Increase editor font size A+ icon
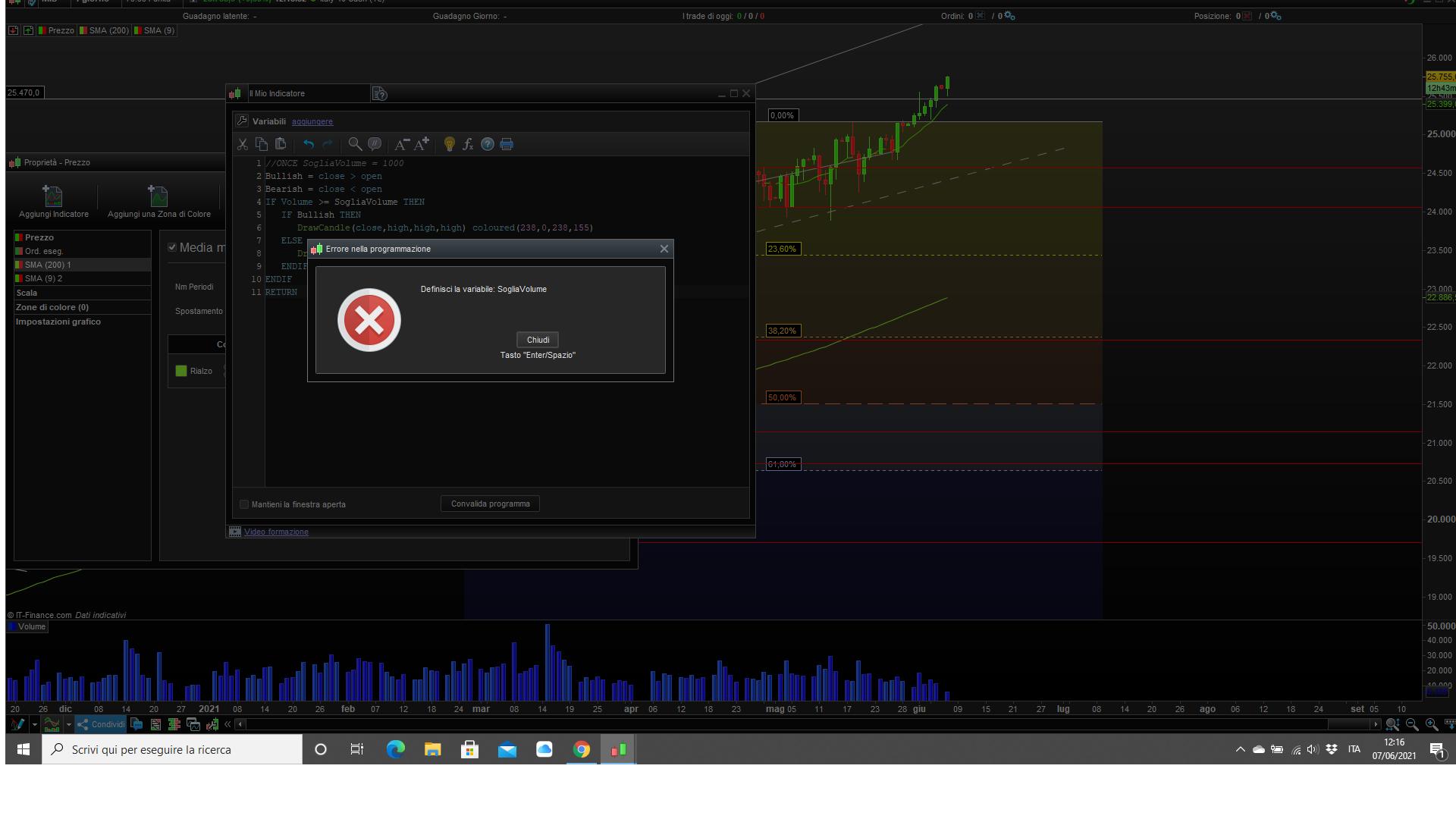 pos(422,144)
